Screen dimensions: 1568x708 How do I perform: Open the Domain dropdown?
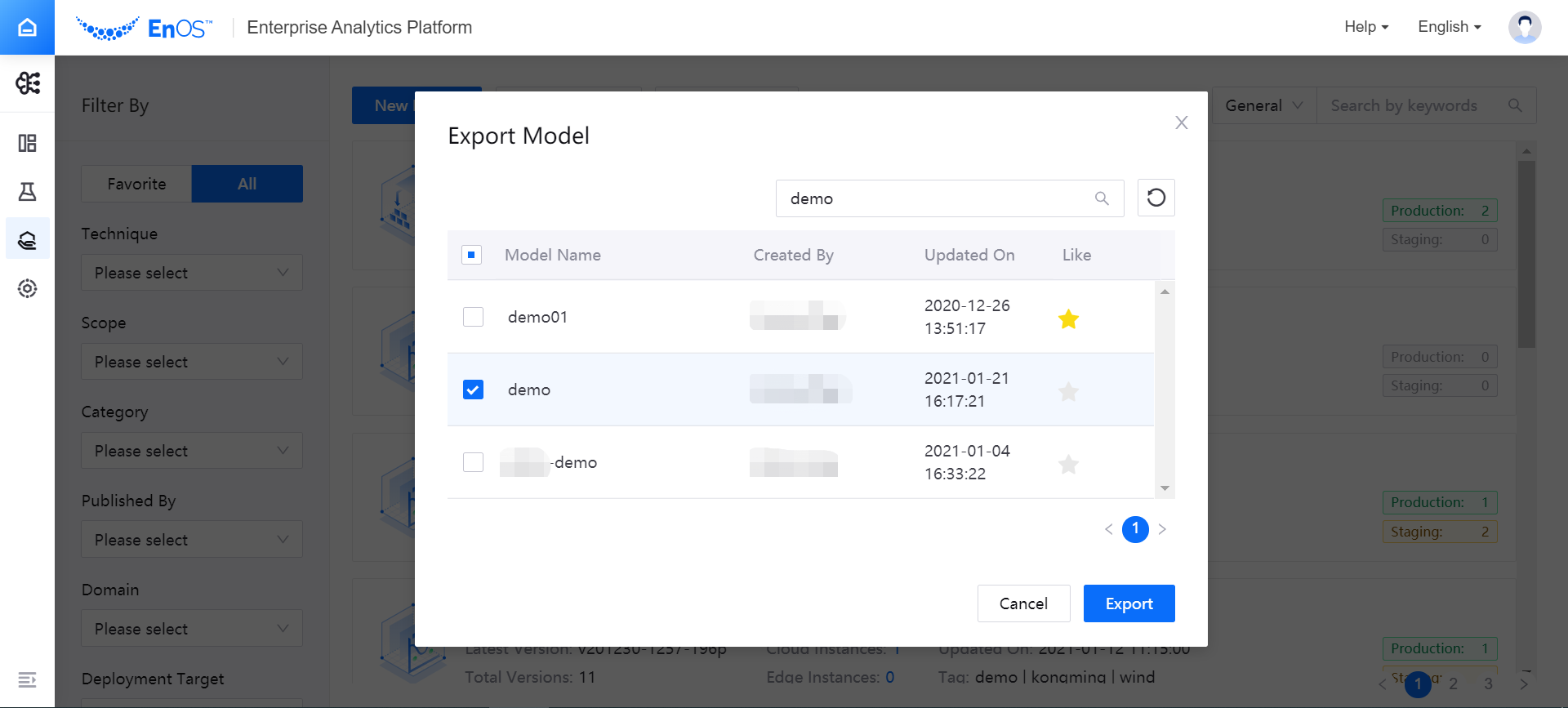tap(192, 629)
